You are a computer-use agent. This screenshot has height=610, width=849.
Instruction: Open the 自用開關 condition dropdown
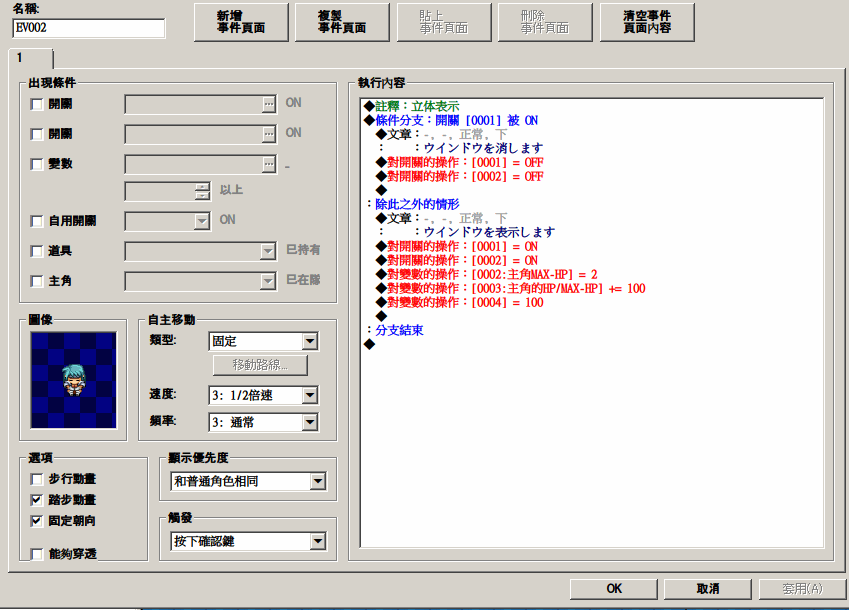pos(167,221)
